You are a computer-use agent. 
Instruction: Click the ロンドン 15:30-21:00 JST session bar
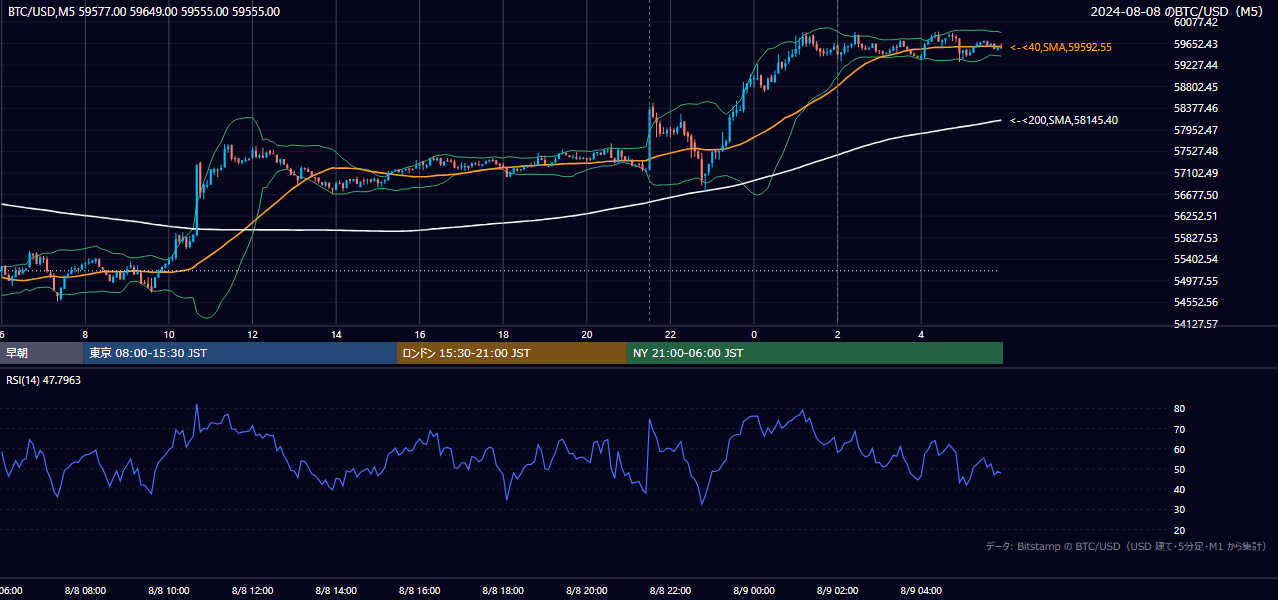coord(512,353)
